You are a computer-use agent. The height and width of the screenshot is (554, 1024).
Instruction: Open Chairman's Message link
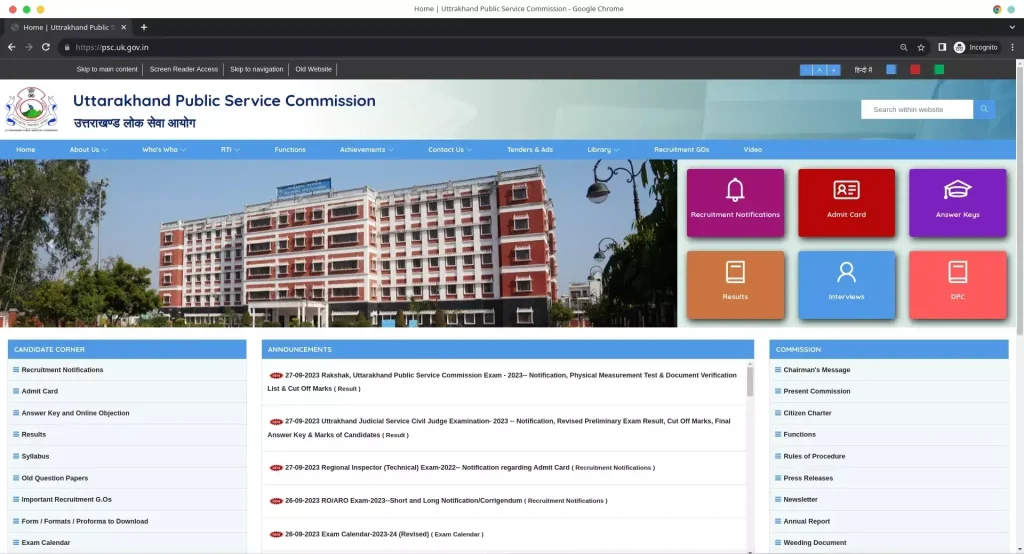(816, 370)
